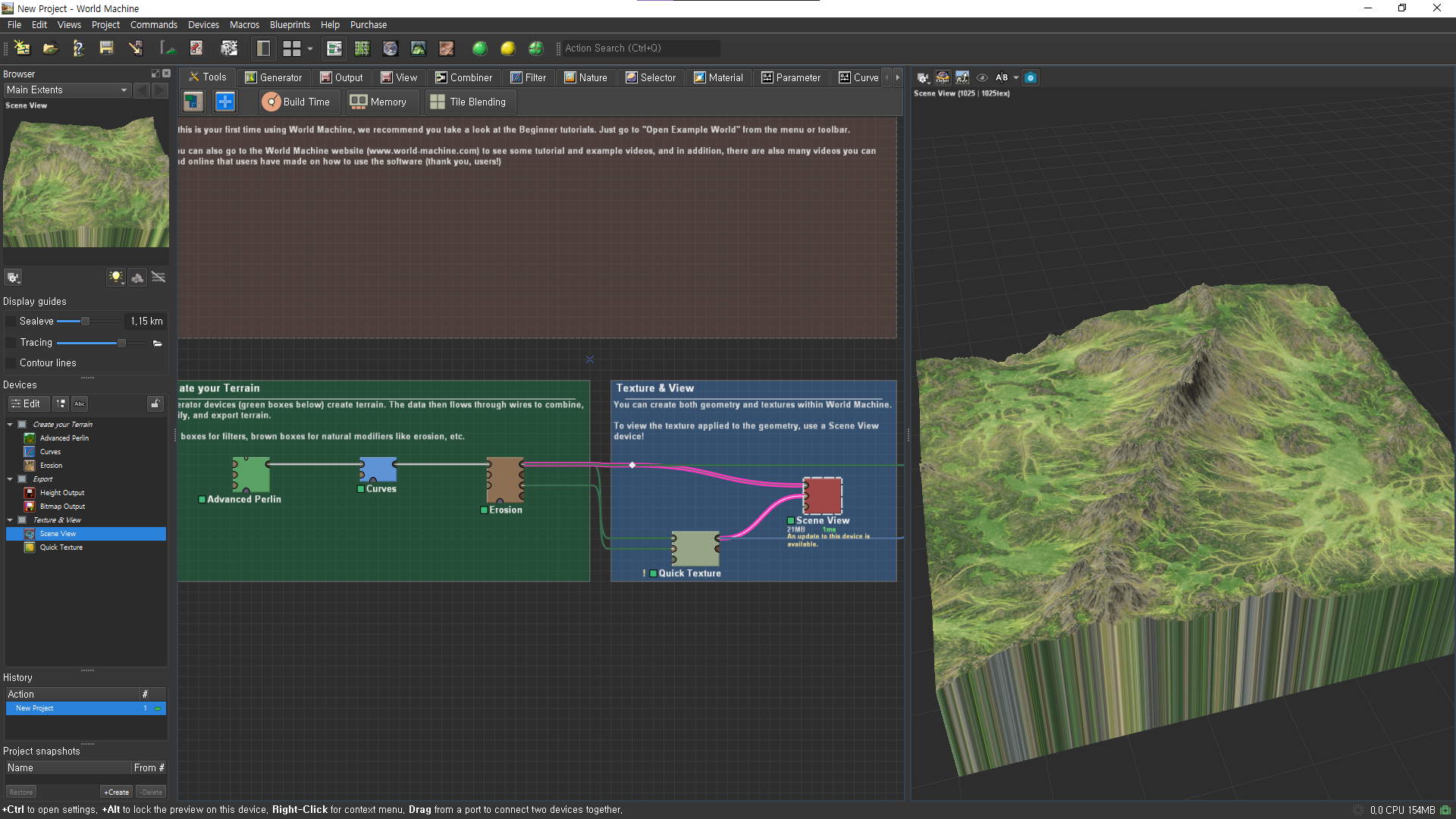Screen dimensions: 1456x819
Task: Switch to Explorer View globe icon
Action: (x=391, y=49)
